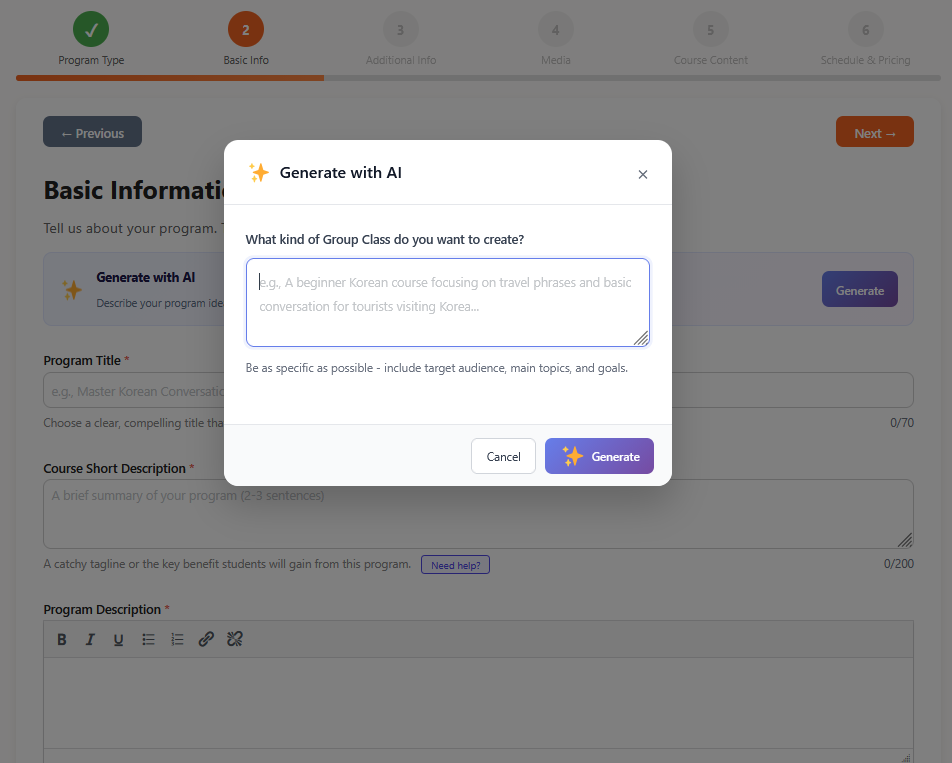Viewport: 952px width, 763px height.
Task: Select step 6 Schedule & Pricing
Action: point(865,30)
